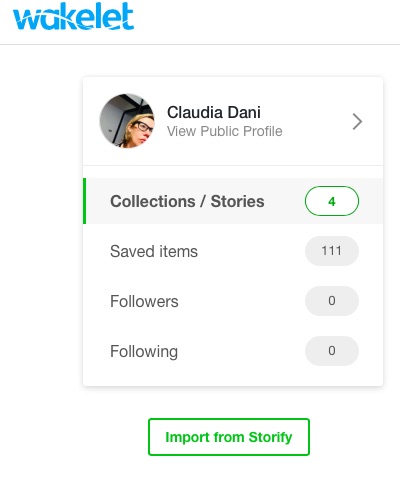Click the 111 saved items badge
This screenshot has width=400, height=478.
pos(332,251)
